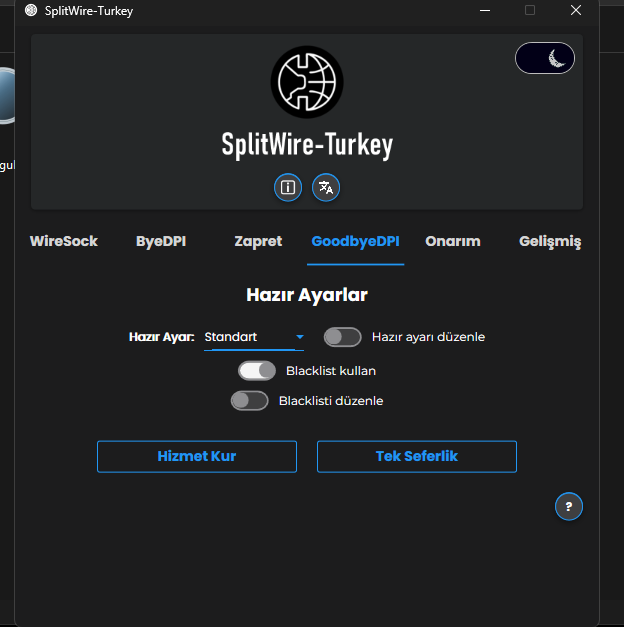624x627 pixels.
Task: Click the SplitWire-Turkey globe logo
Action: (307, 82)
